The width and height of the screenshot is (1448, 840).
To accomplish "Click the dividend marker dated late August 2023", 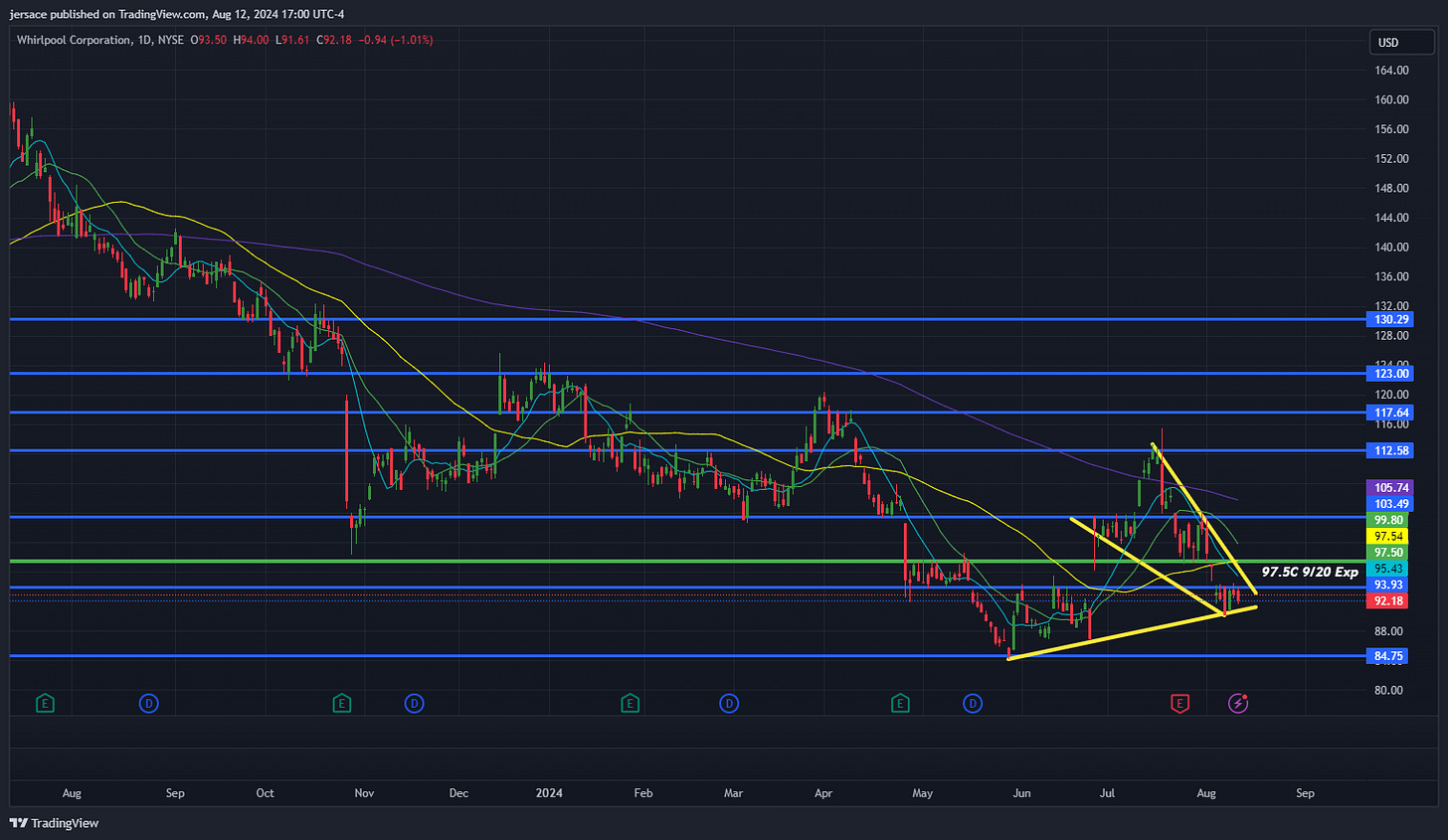I will [x=148, y=703].
